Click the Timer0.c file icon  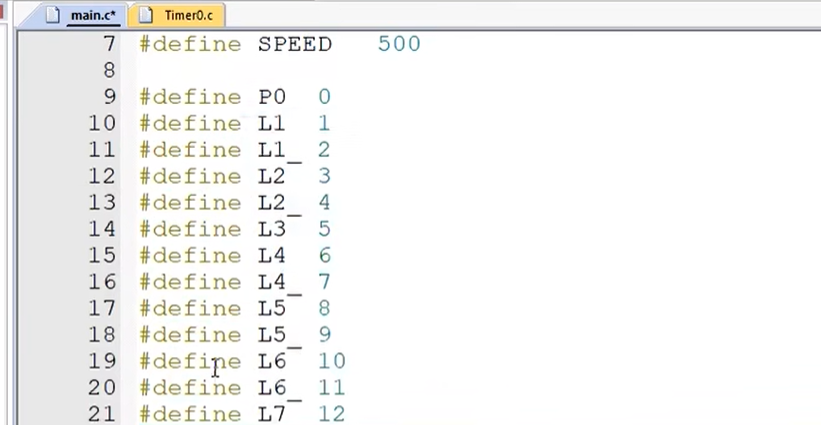146,16
